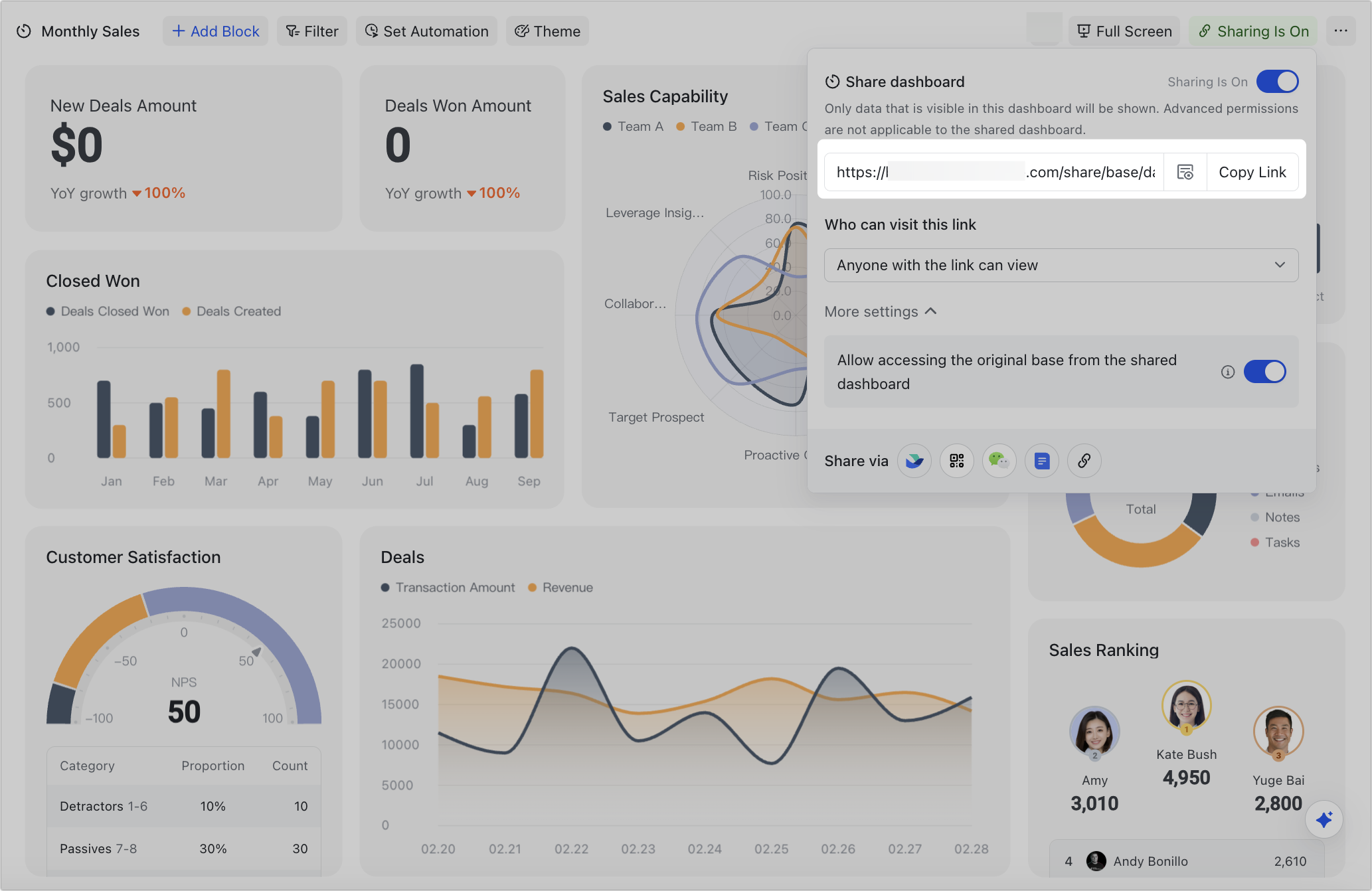The image size is (1372, 891).
Task: Open the QR code sharing option
Action: [957, 461]
